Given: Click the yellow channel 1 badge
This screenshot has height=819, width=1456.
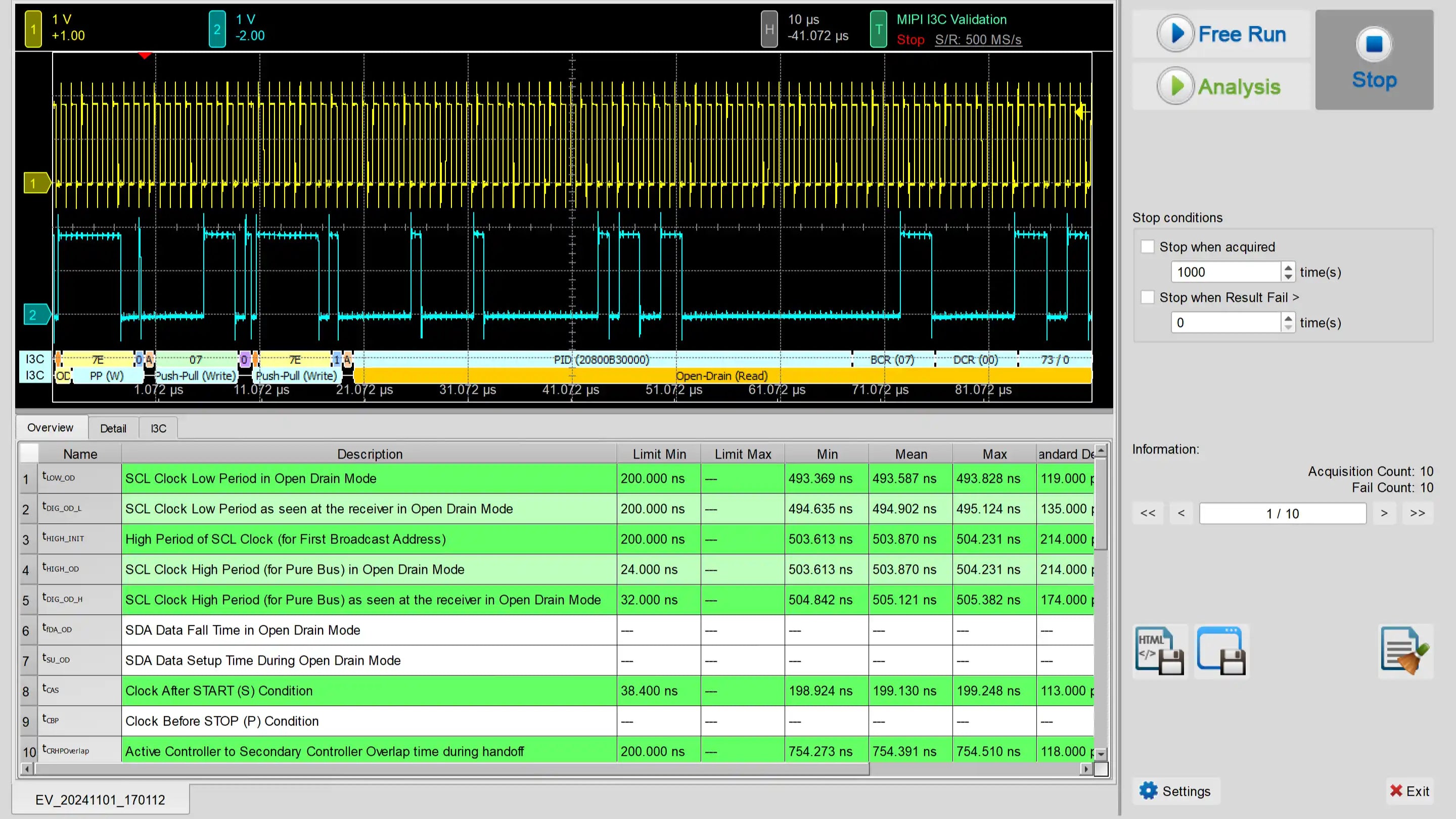Looking at the screenshot, I should coord(33,29).
